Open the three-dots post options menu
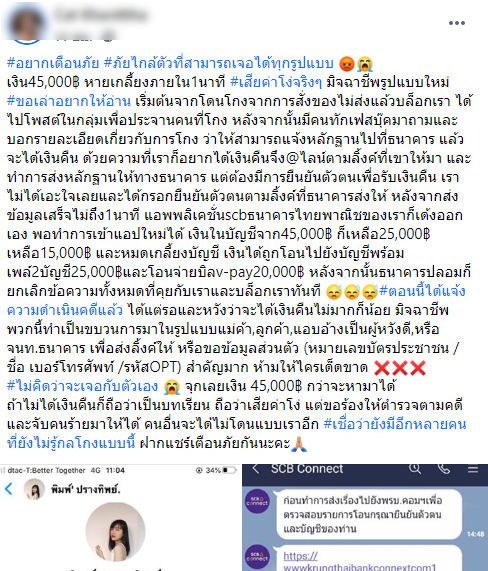The width and height of the screenshot is (488, 571). pyautogui.click(x=456, y=23)
